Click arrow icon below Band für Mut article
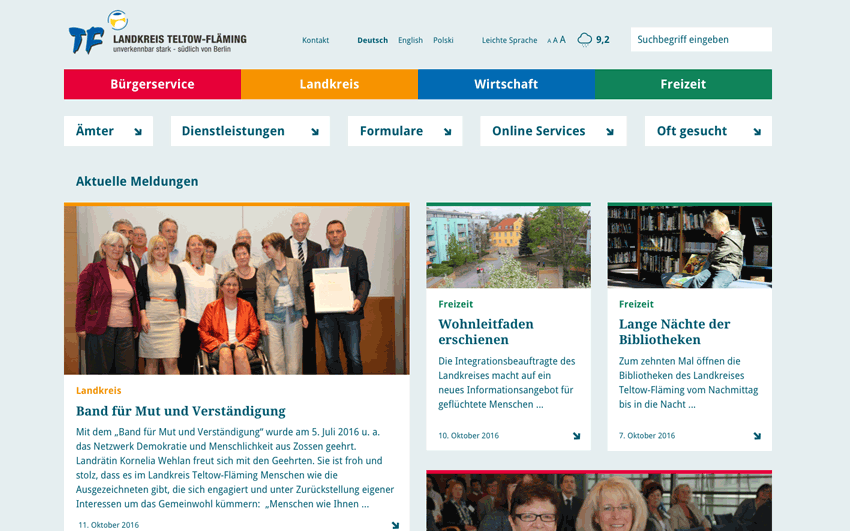 point(395,525)
